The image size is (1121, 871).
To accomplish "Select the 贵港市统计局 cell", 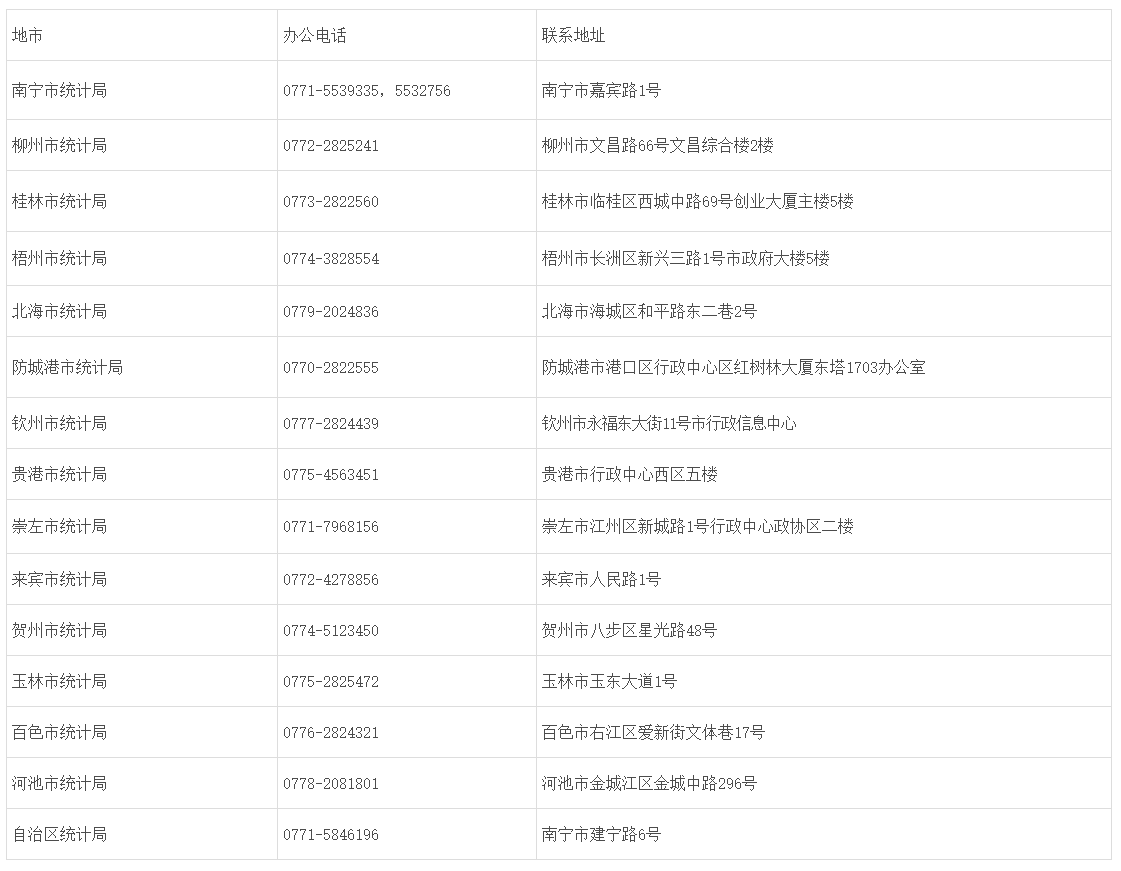I will [142, 474].
